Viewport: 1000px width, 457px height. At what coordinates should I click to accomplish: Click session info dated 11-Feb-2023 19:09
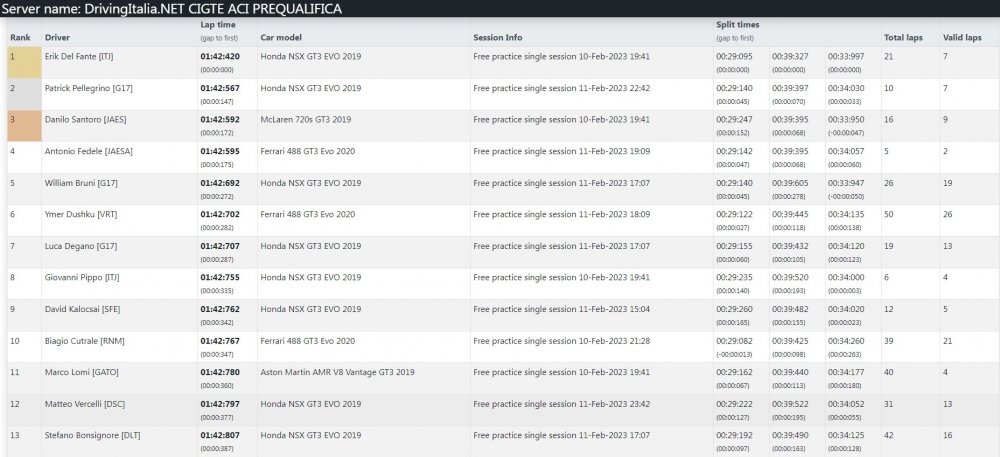pyautogui.click(x=562, y=152)
